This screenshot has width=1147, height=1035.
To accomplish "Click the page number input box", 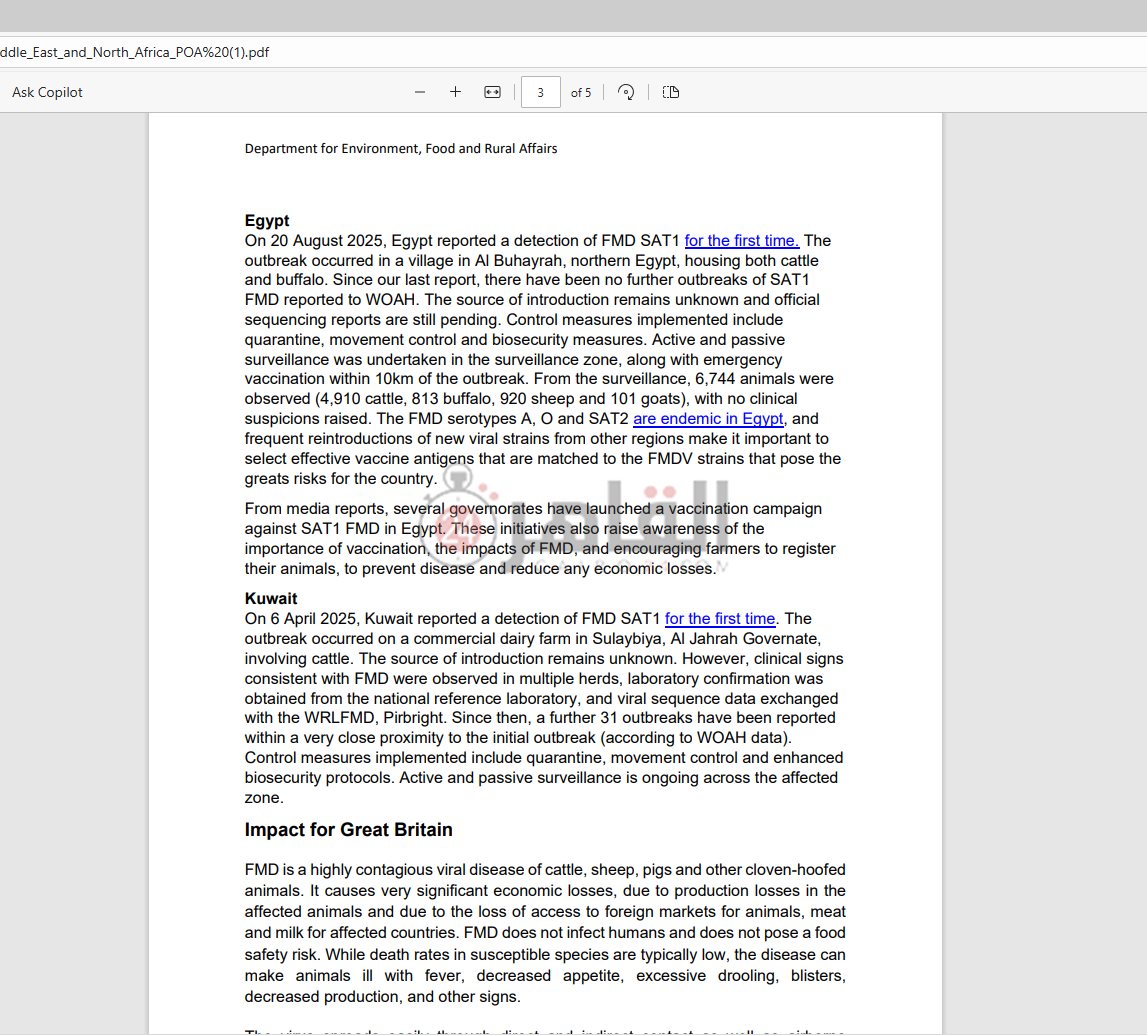I will 540,92.
